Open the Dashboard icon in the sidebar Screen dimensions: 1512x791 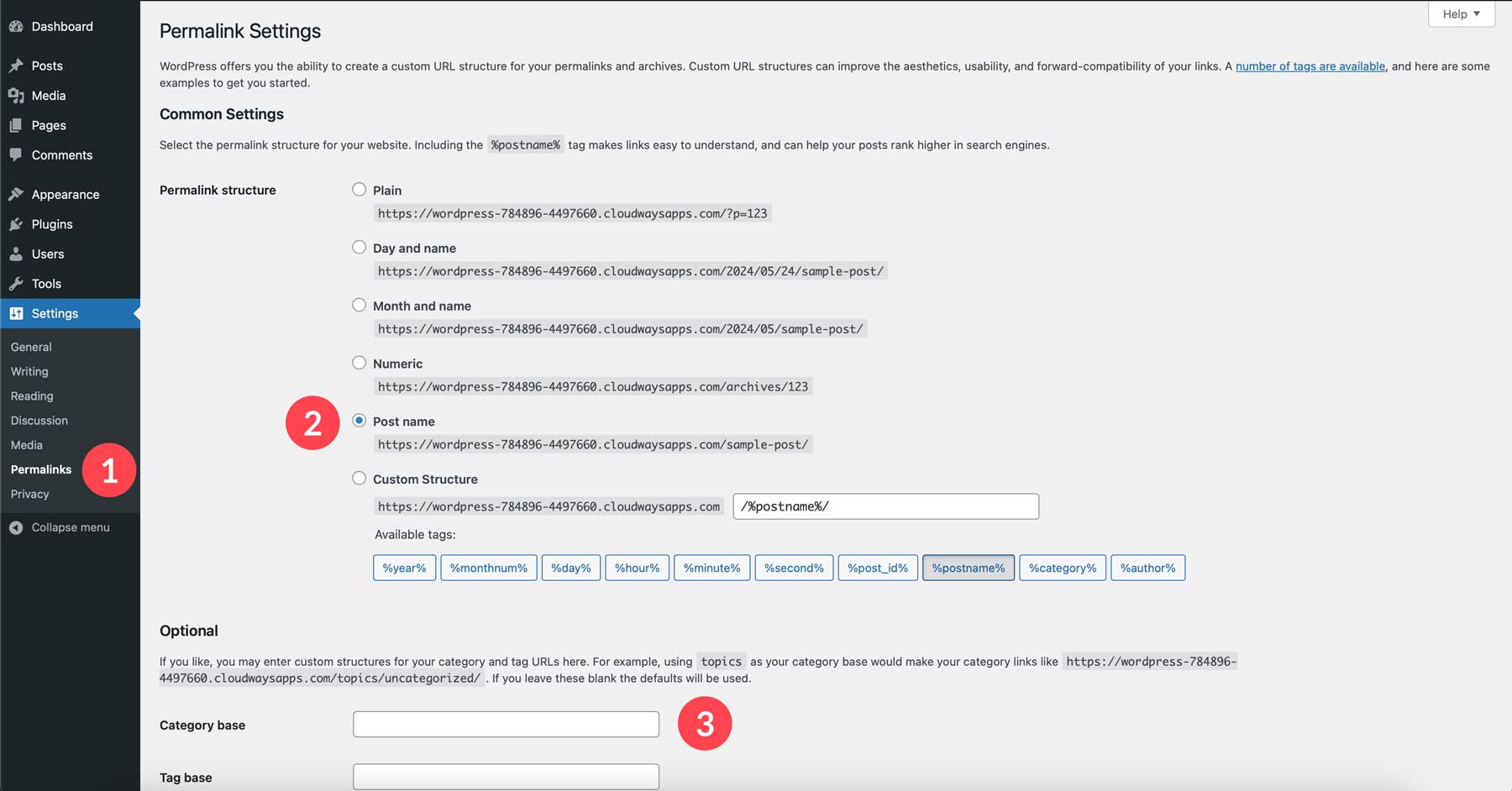(17, 26)
